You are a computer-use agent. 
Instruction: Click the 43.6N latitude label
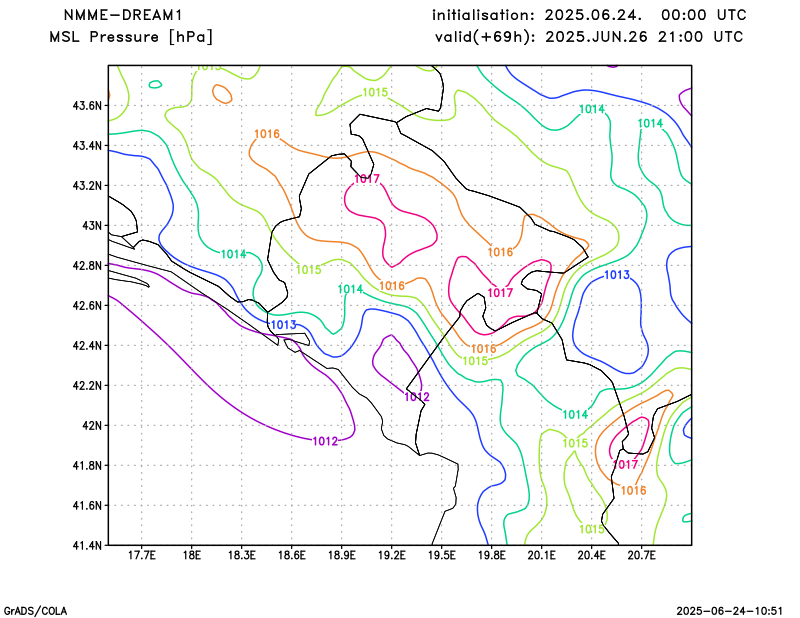[88, 106]
